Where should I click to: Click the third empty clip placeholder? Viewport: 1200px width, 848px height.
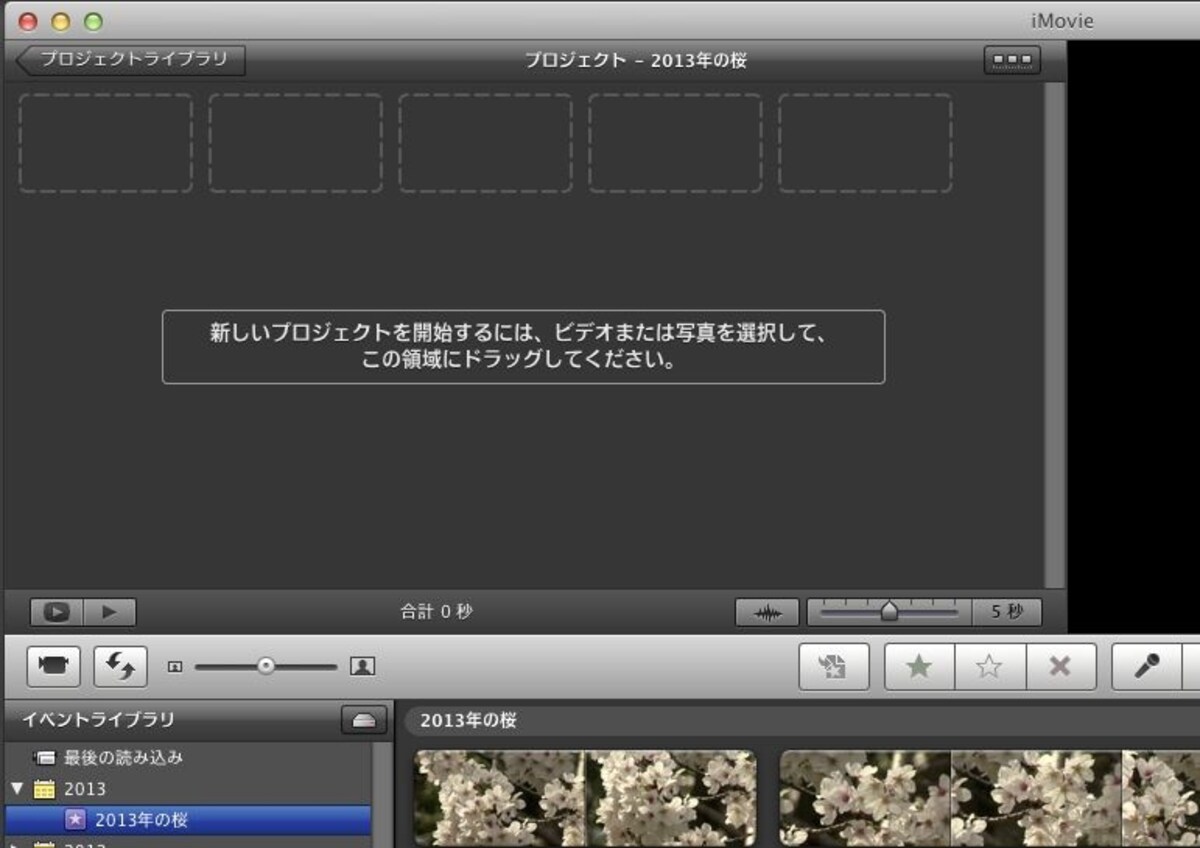point(486,143)
